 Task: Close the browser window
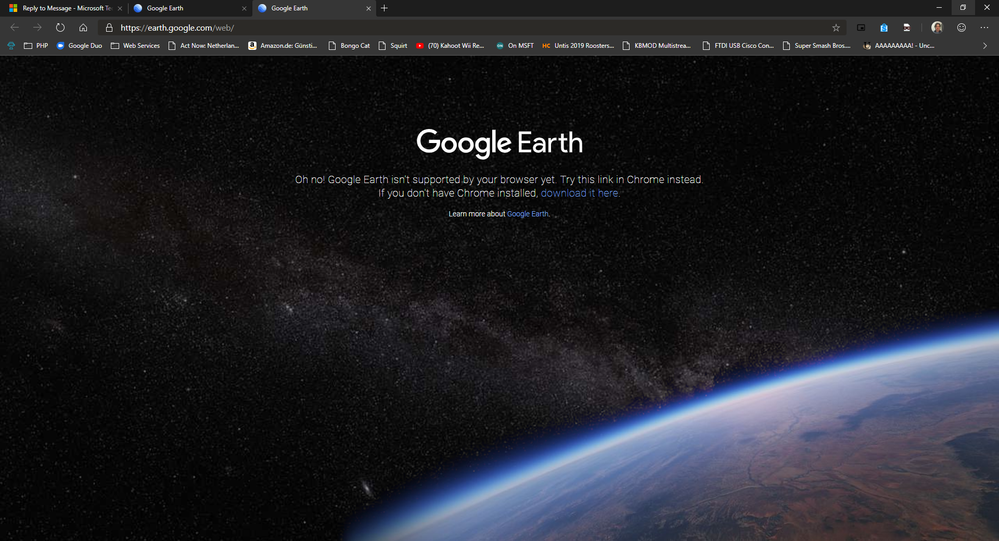[986, 8]
